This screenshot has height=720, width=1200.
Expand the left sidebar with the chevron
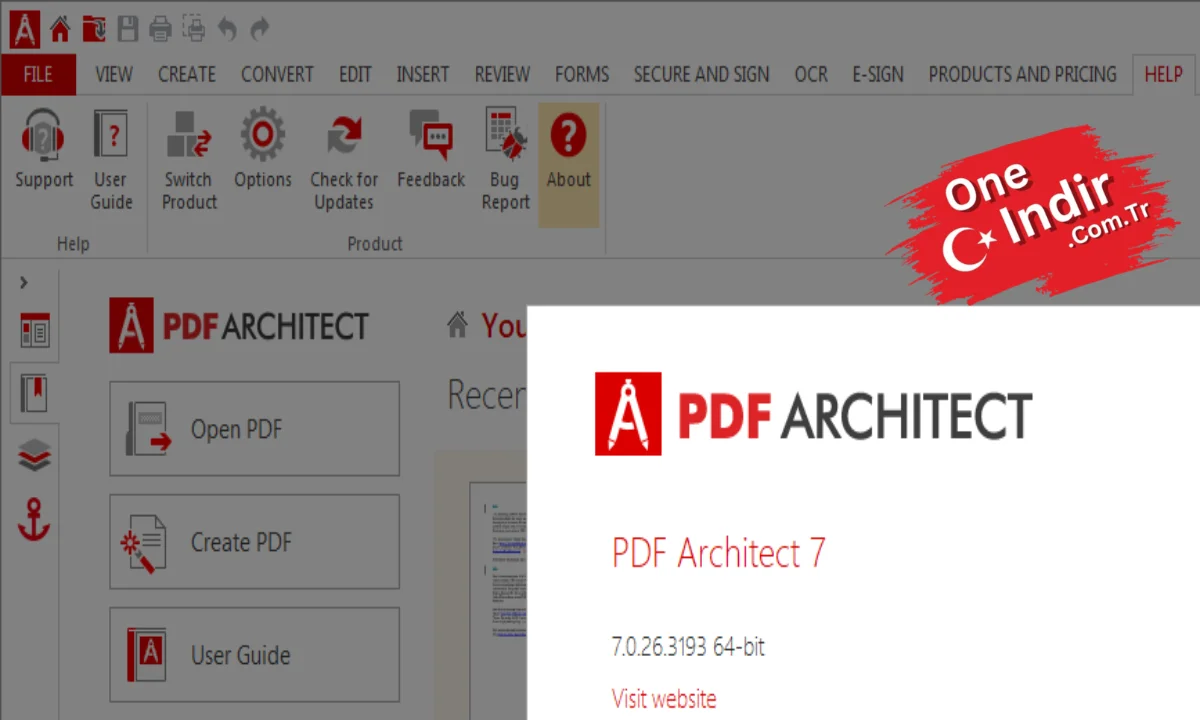[x=24, y=284]
